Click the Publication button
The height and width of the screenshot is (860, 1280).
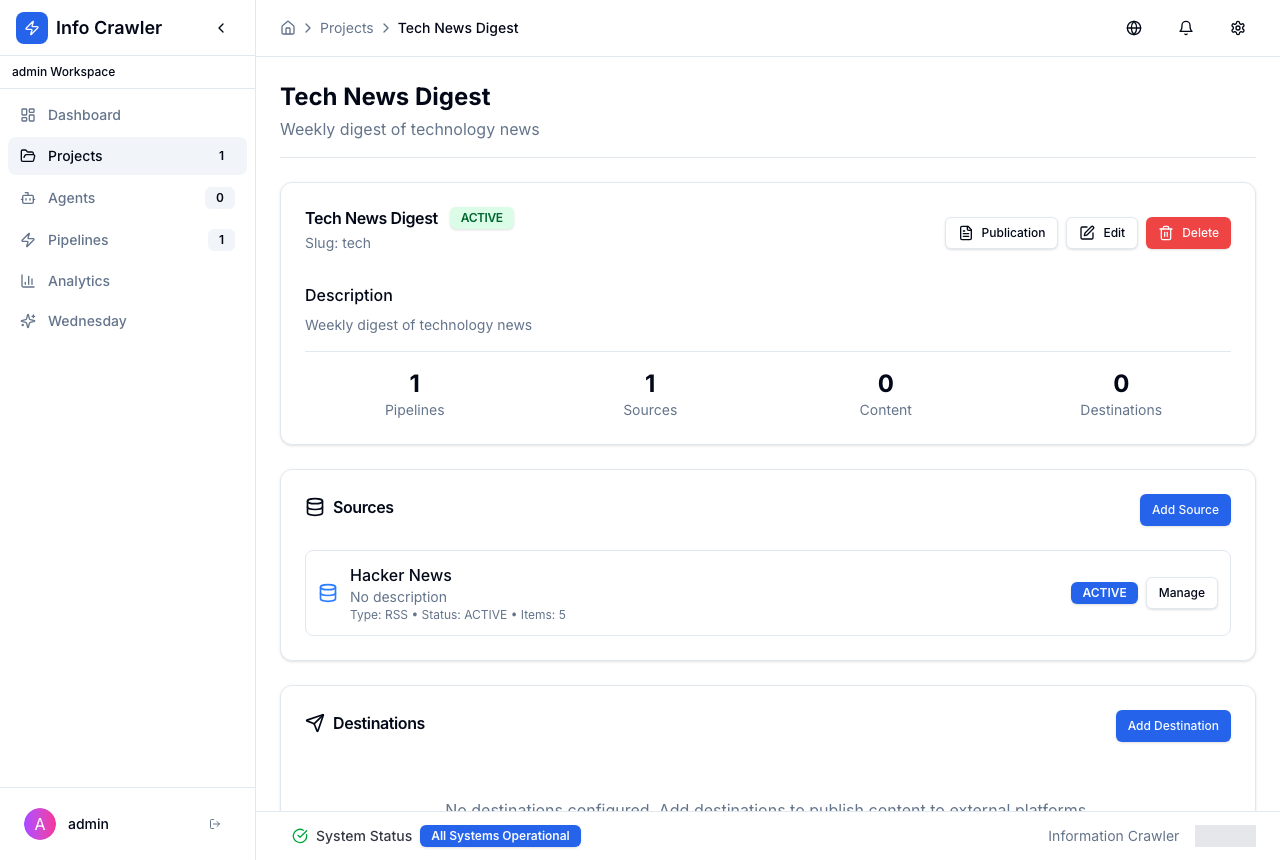(1001, 233)
